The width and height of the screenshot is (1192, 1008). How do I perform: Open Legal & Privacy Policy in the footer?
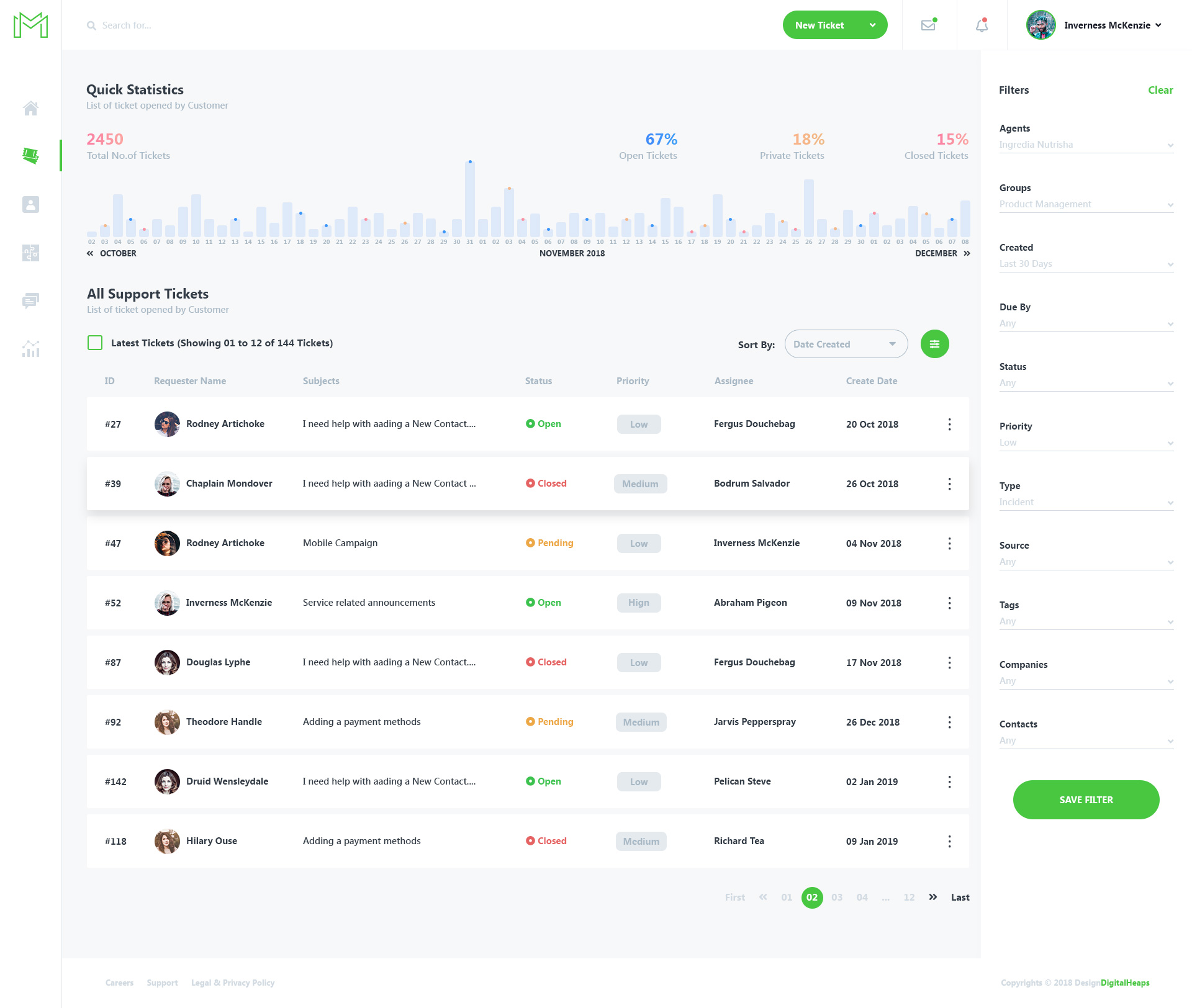tap(233, 983)
